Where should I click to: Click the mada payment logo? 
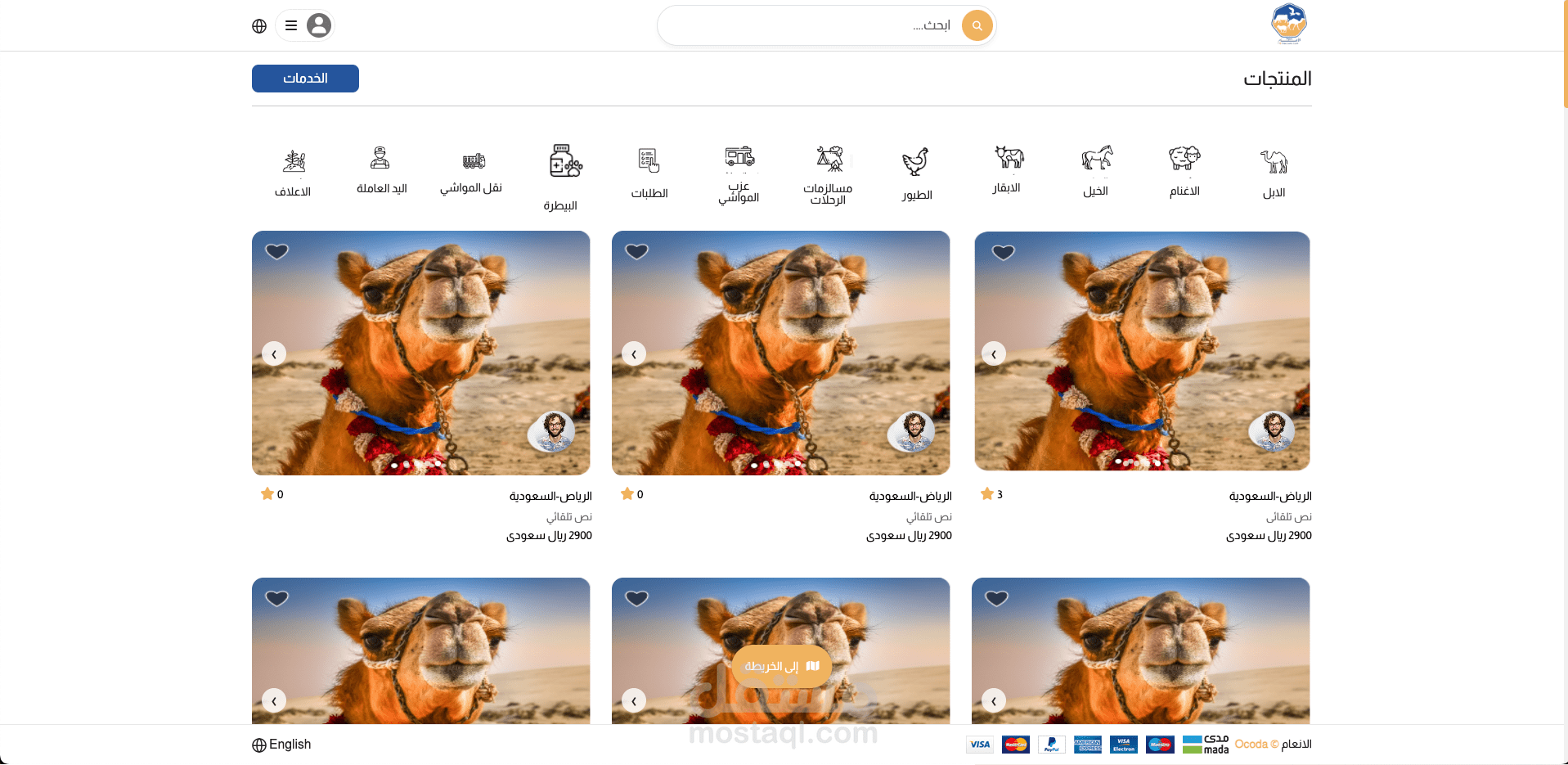pos(1206,745)
